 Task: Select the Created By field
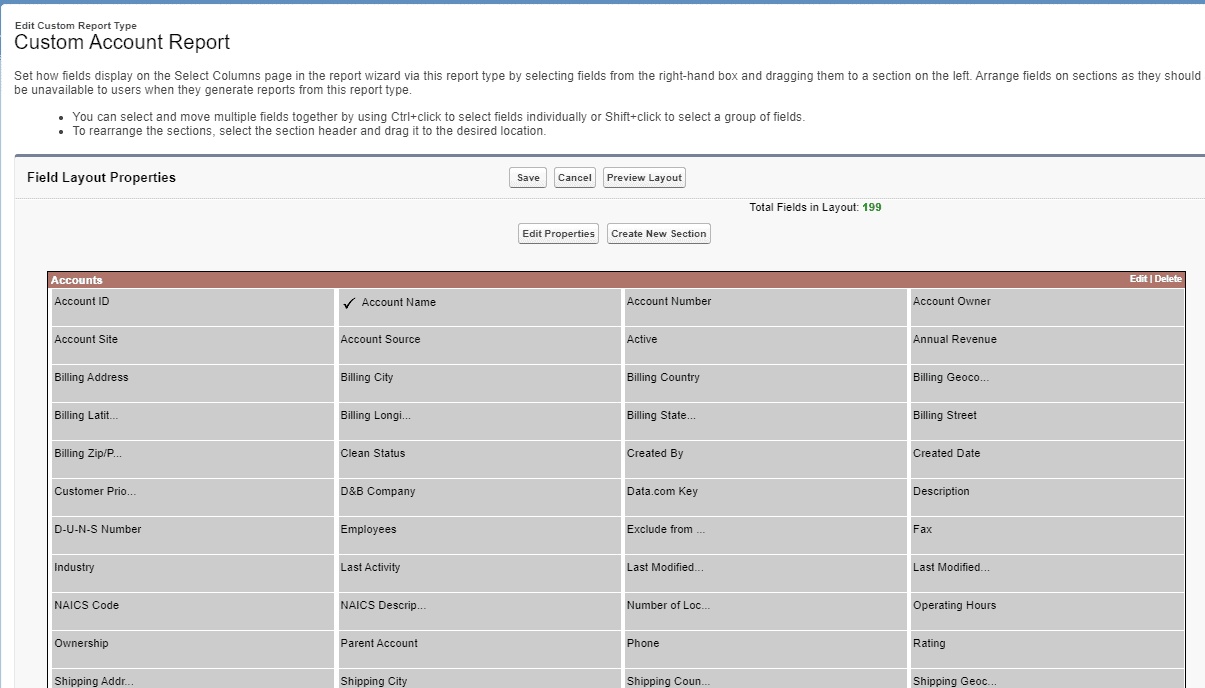coord(766,459)
